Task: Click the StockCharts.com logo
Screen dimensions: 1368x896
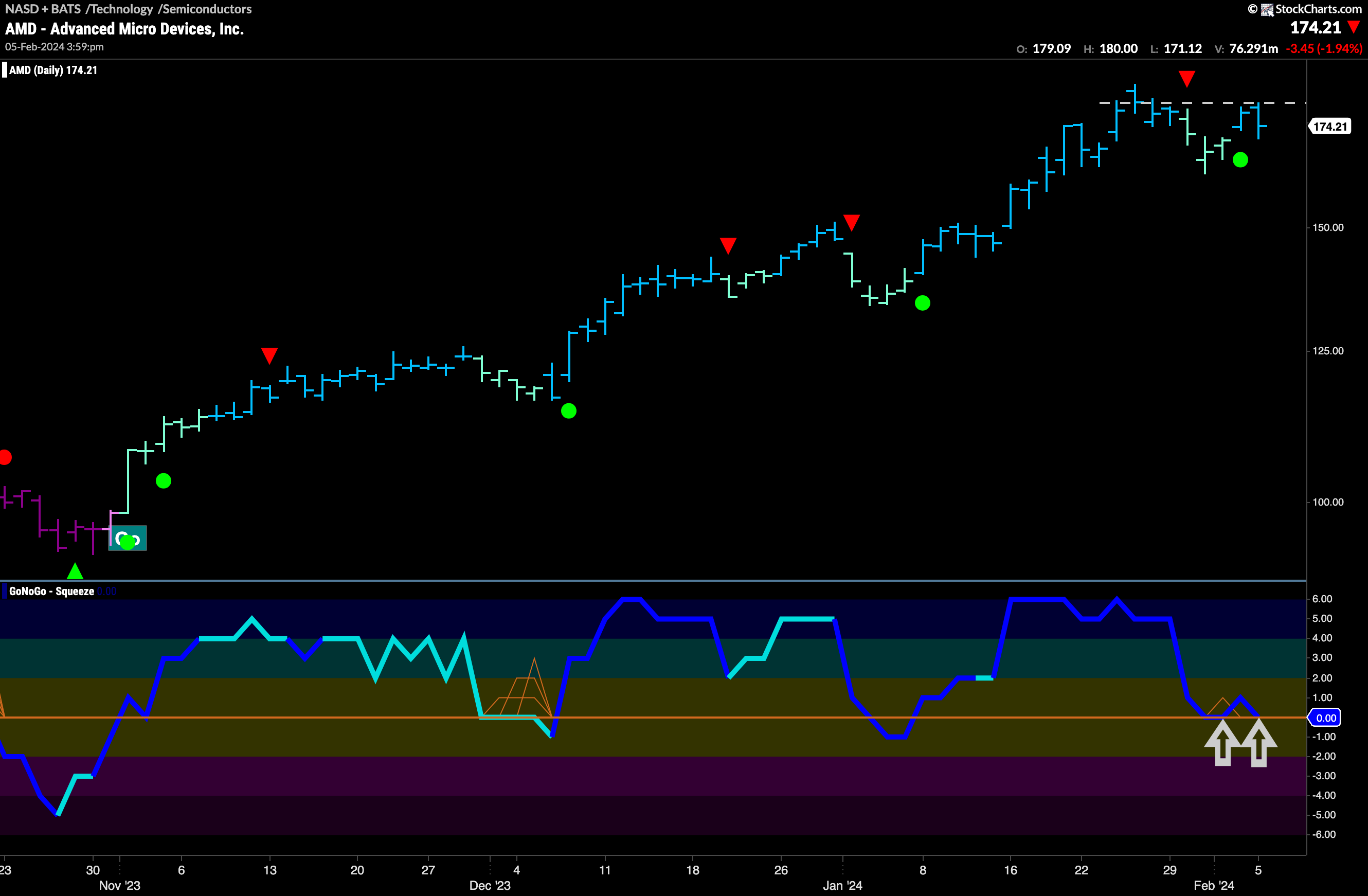Action: [x=1305, y=9]
